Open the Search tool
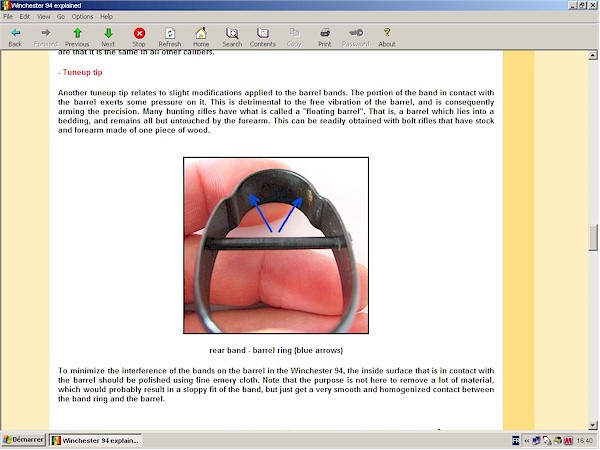This screenshot has width=600, height=450. pos(232,38)
